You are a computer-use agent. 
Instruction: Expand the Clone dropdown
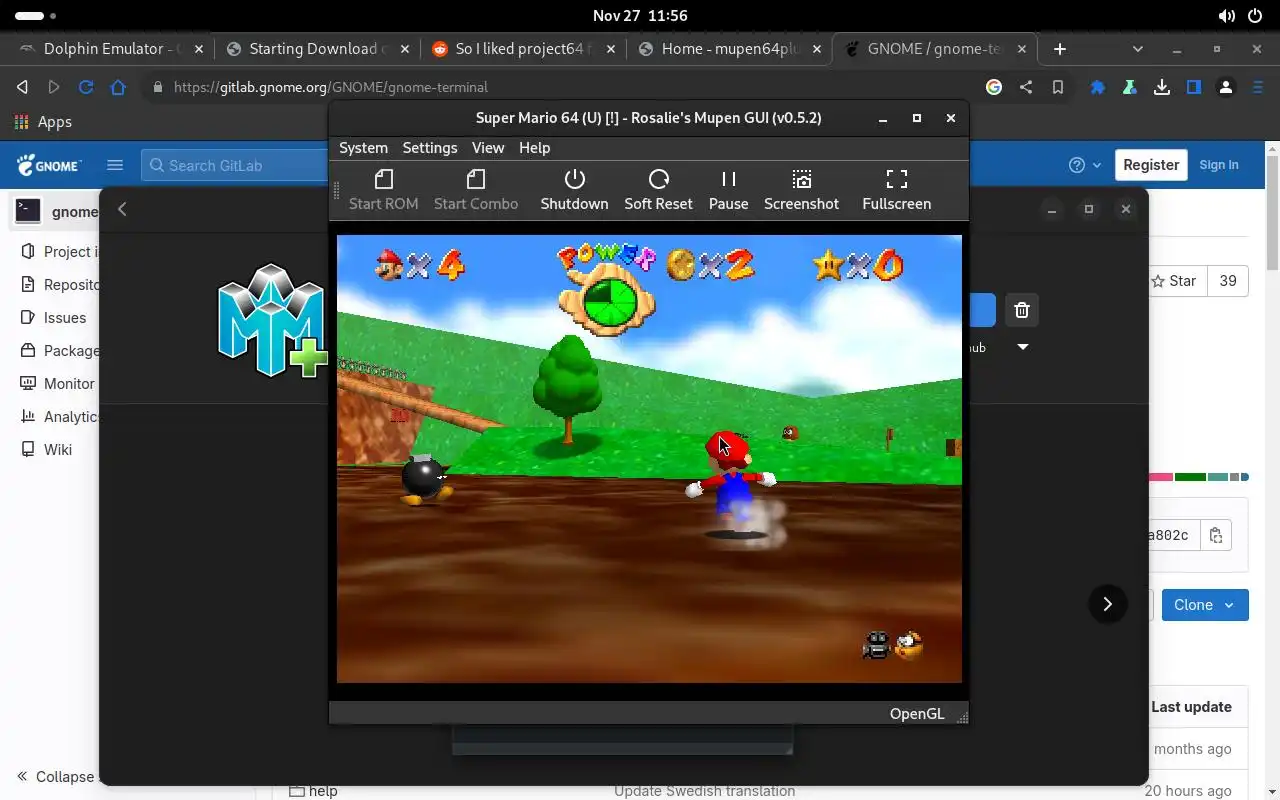(x=1205, y=605)
